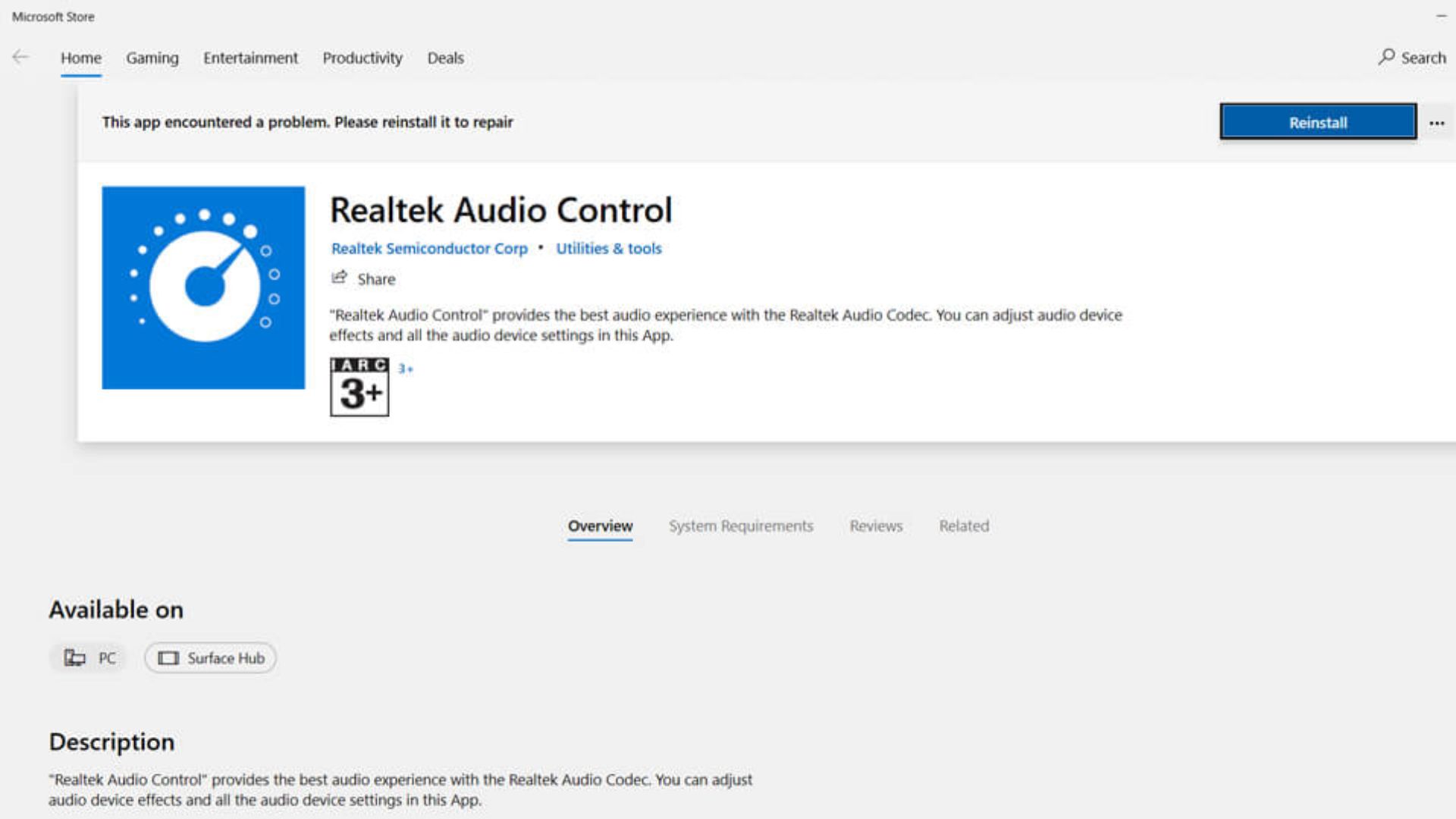Open the Utilities & tools category link
The image size is (1456, 819).
tap(608, 248)
